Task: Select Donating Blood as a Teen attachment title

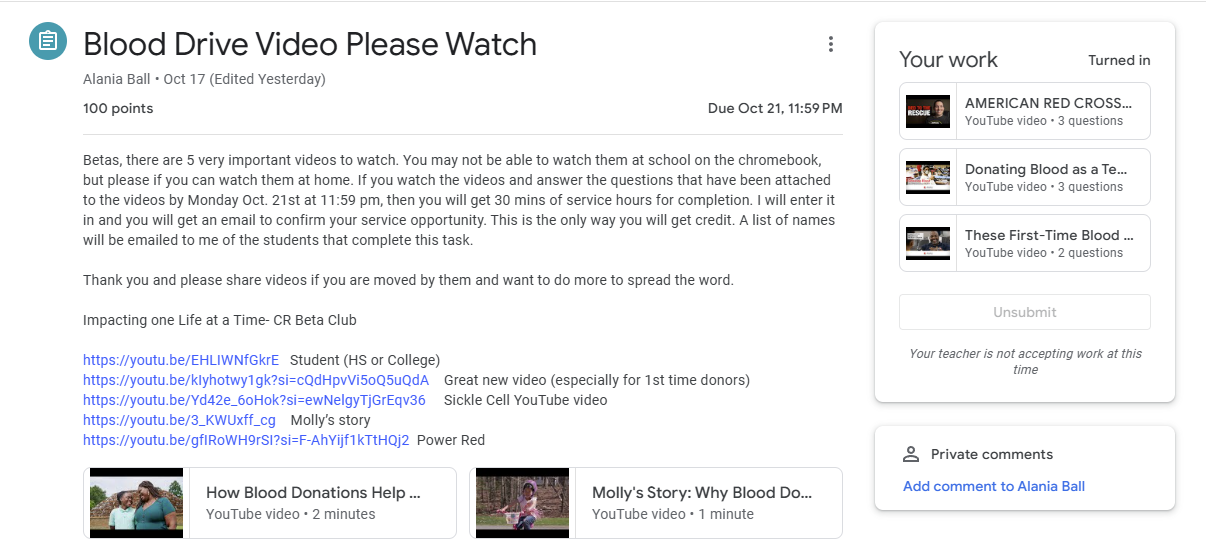Action: pyautogui.click(x=1048, y=169)
